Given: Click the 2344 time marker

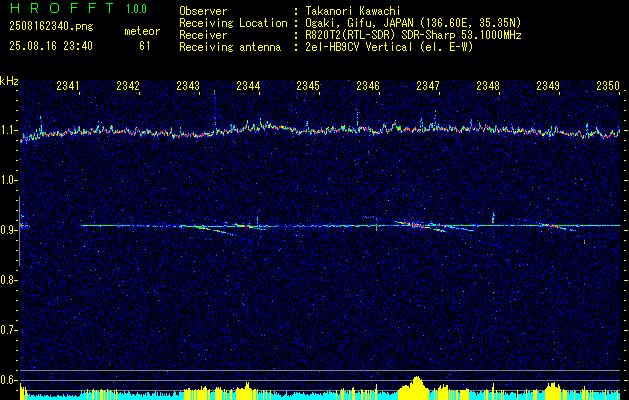Looking at the screenshot, I should 248,85.
